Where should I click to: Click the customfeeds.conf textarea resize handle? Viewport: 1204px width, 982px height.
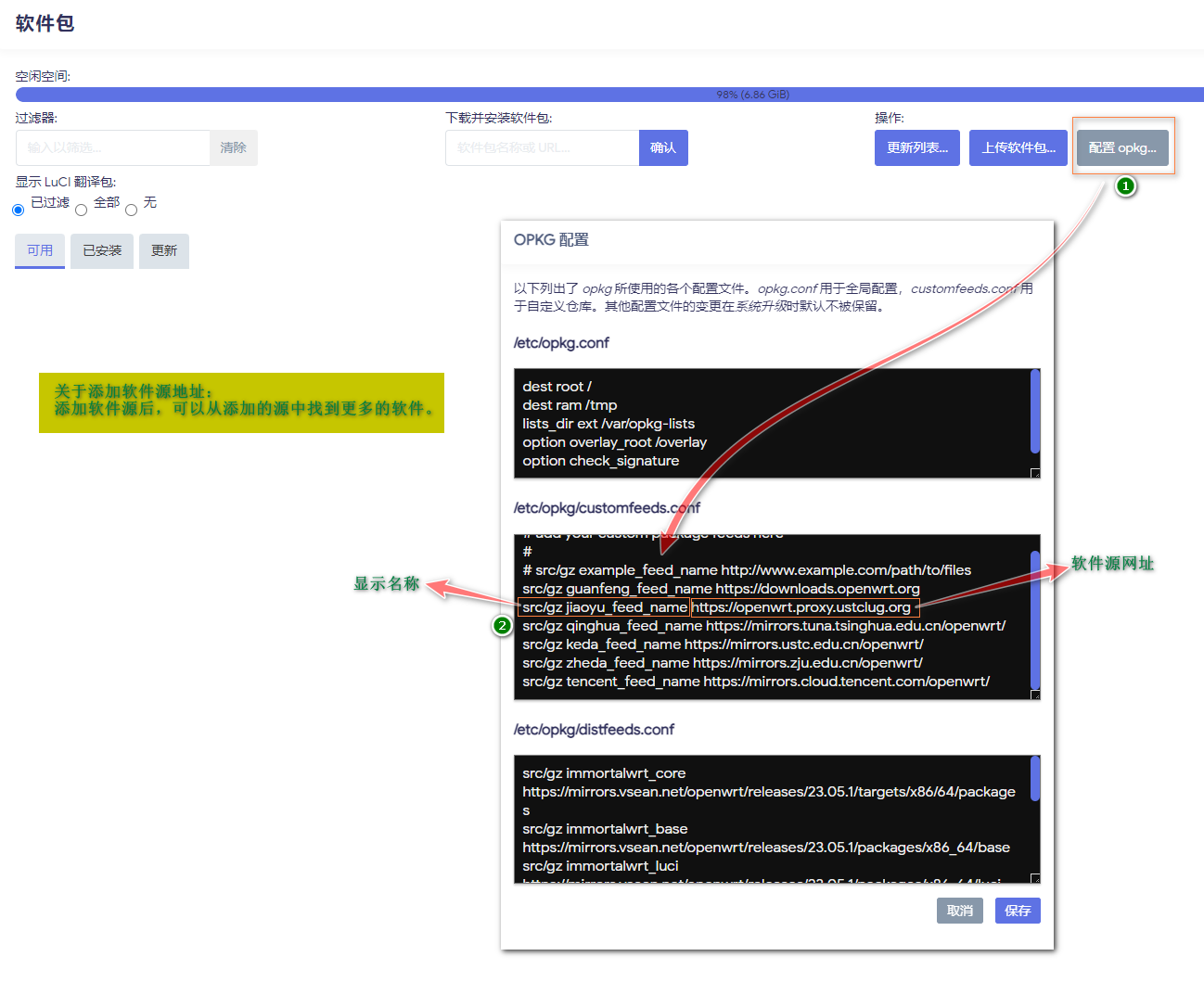[x=1035, y=695]
